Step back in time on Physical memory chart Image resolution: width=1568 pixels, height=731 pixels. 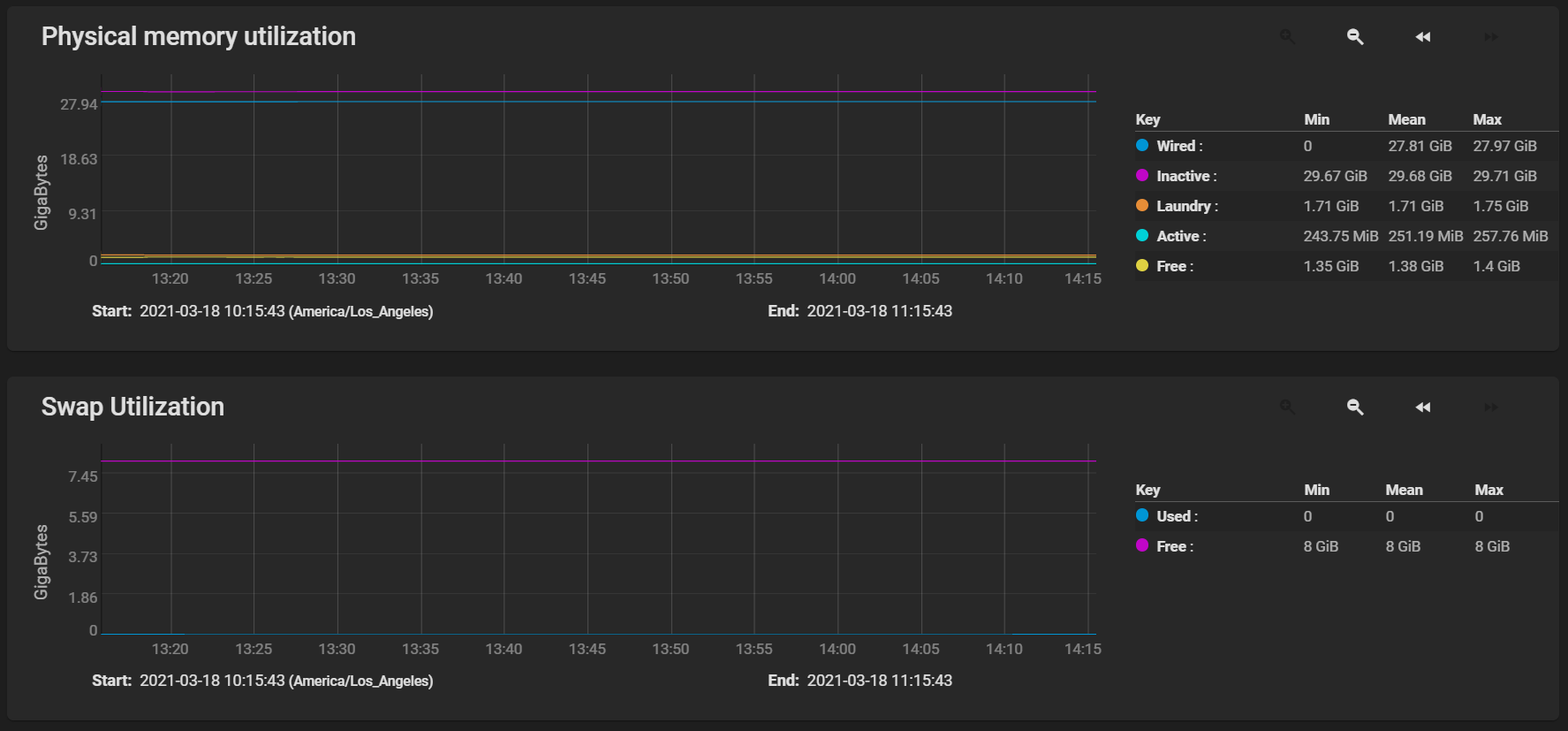(1423, 36)
